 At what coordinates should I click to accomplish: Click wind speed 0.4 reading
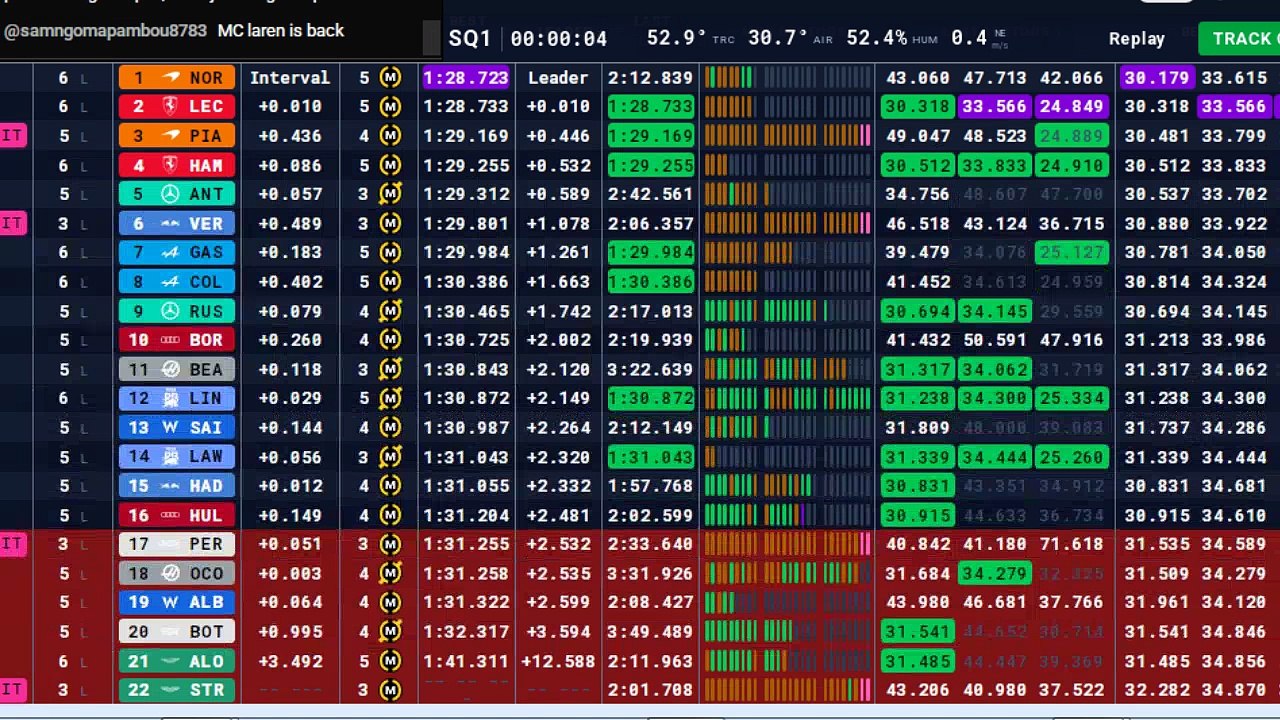pyautogui.click(x=969, y=38)
